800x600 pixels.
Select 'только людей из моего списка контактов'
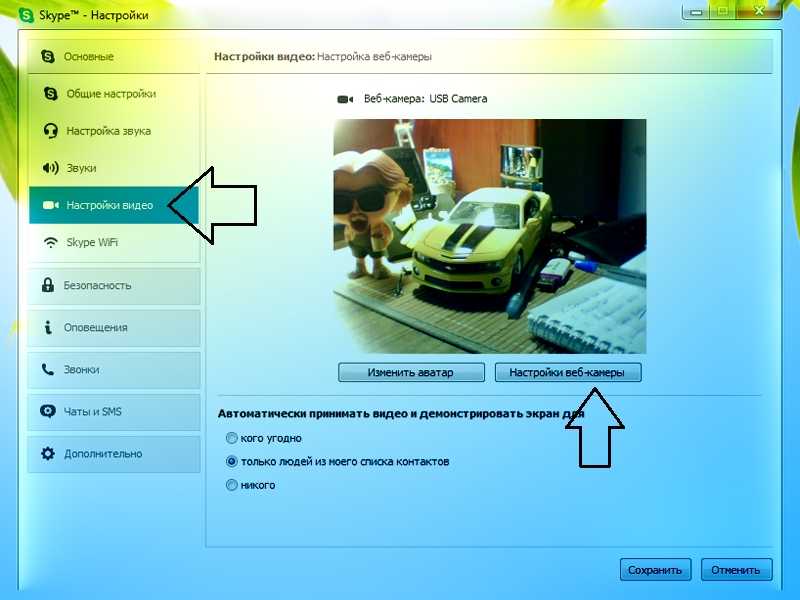(232, 461)
